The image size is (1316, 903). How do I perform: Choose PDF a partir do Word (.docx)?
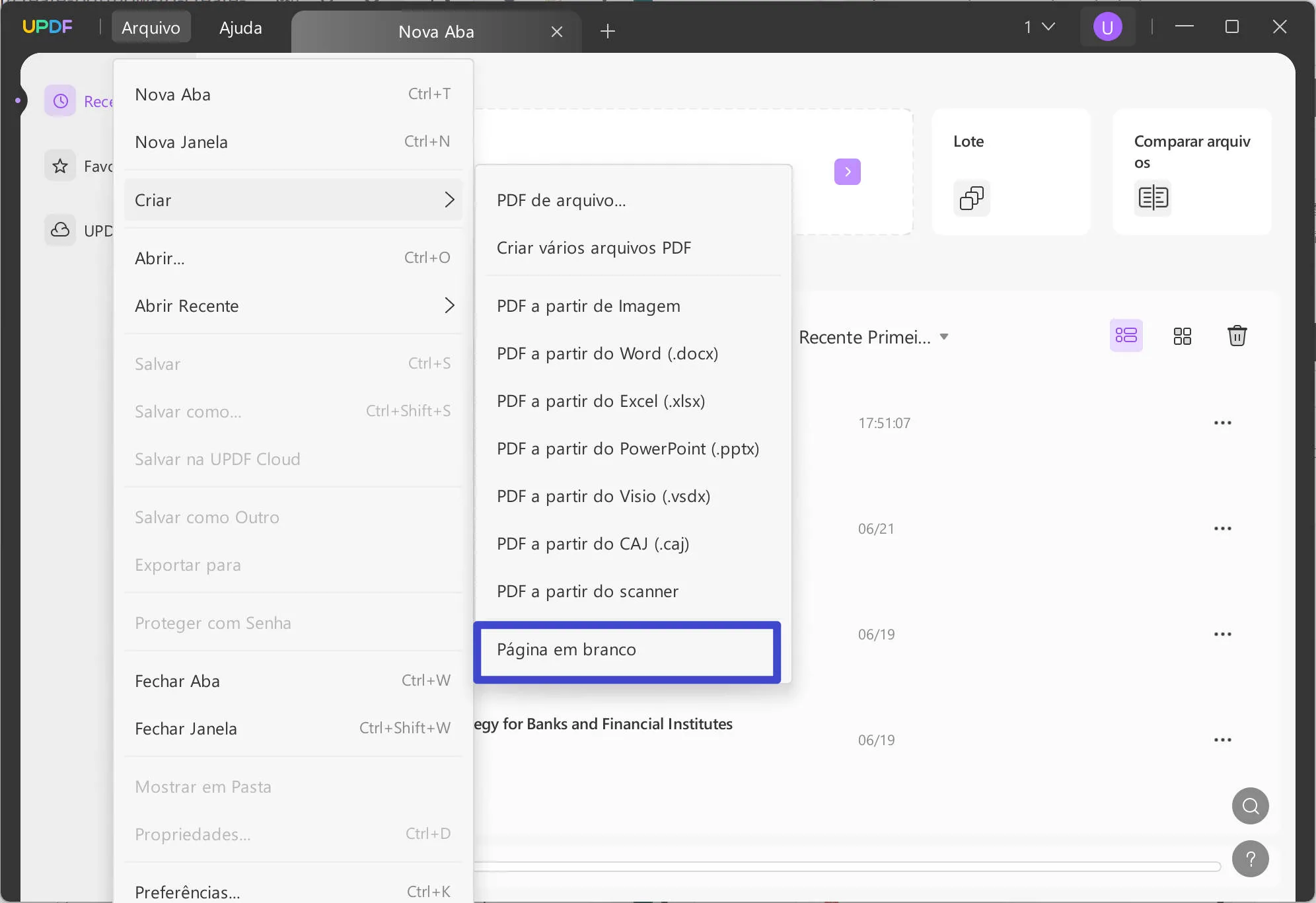[633, 353]
